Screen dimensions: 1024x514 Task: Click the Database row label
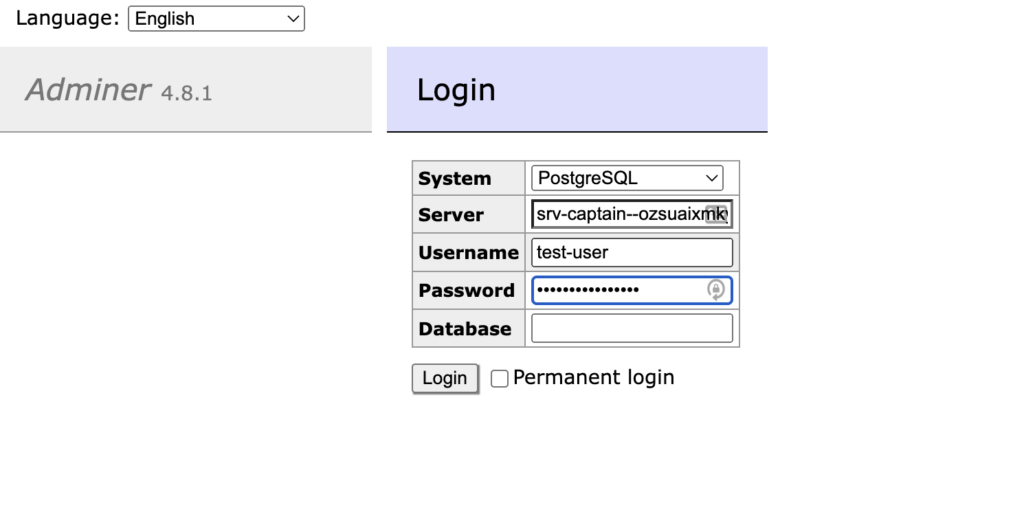tap(465, 329)
